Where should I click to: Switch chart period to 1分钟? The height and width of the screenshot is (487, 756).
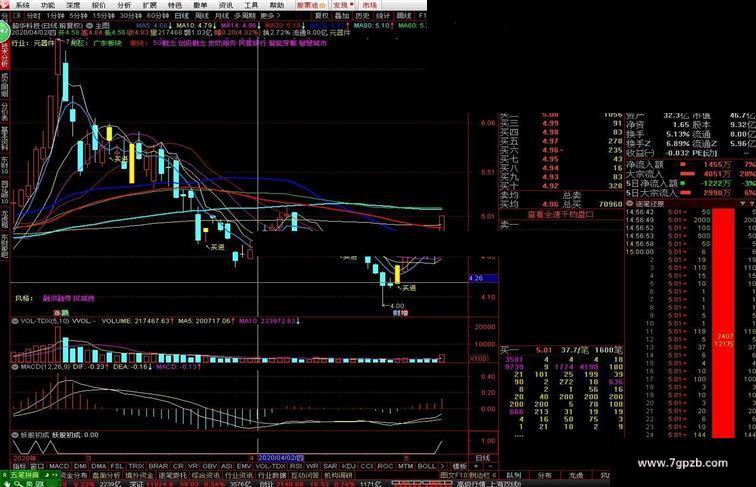tap(54, 16)
